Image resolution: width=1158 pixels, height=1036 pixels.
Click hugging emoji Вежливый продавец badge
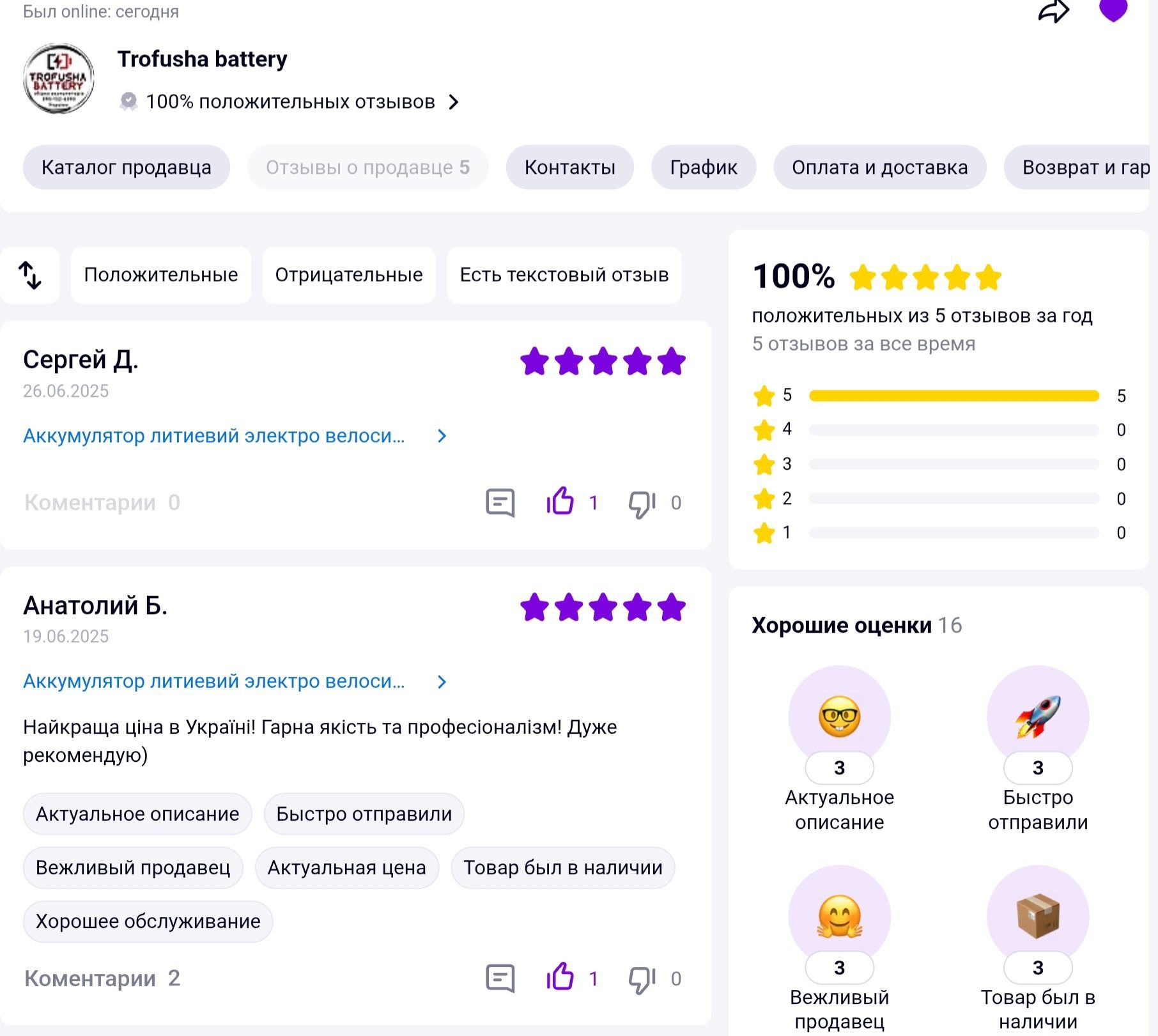(x=840, y=916)
